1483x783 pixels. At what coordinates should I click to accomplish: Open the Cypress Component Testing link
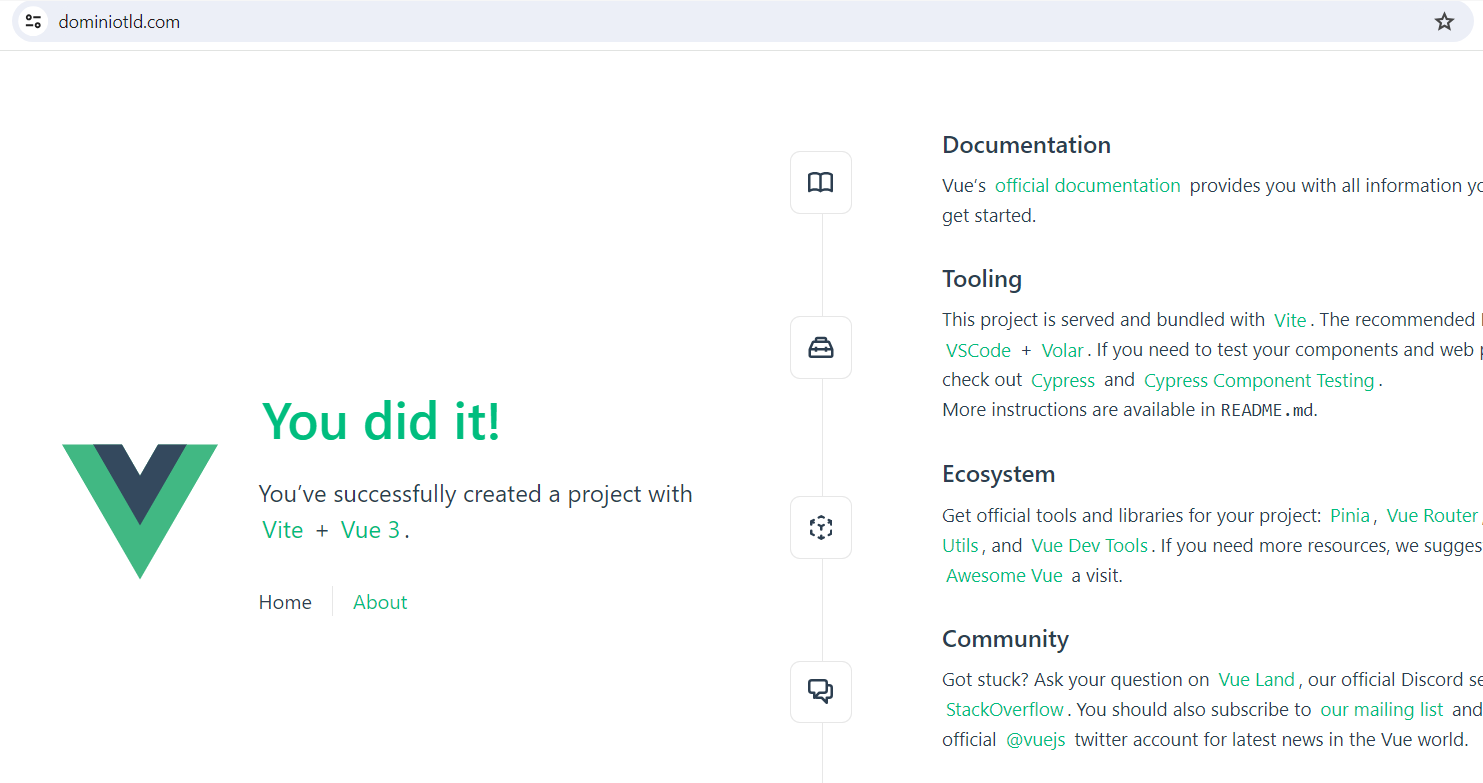point(1259,381)
